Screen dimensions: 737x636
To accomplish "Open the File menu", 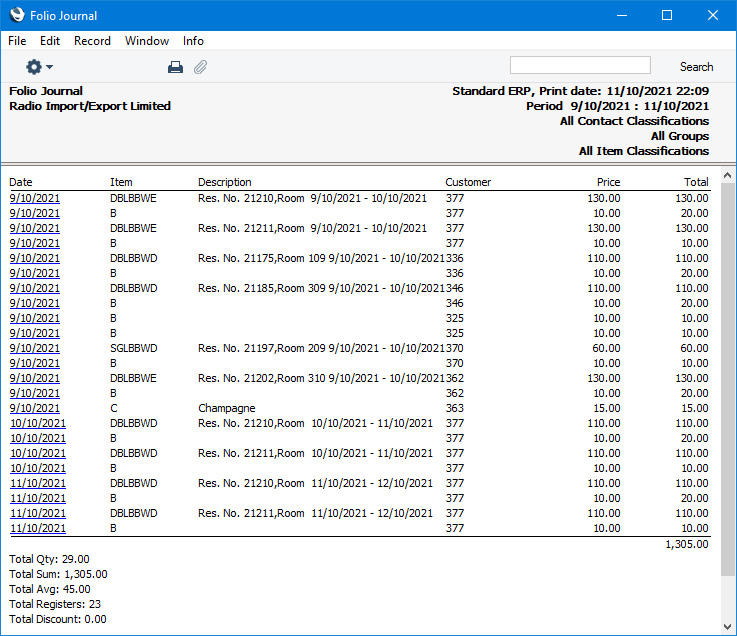I will (17, 41).
